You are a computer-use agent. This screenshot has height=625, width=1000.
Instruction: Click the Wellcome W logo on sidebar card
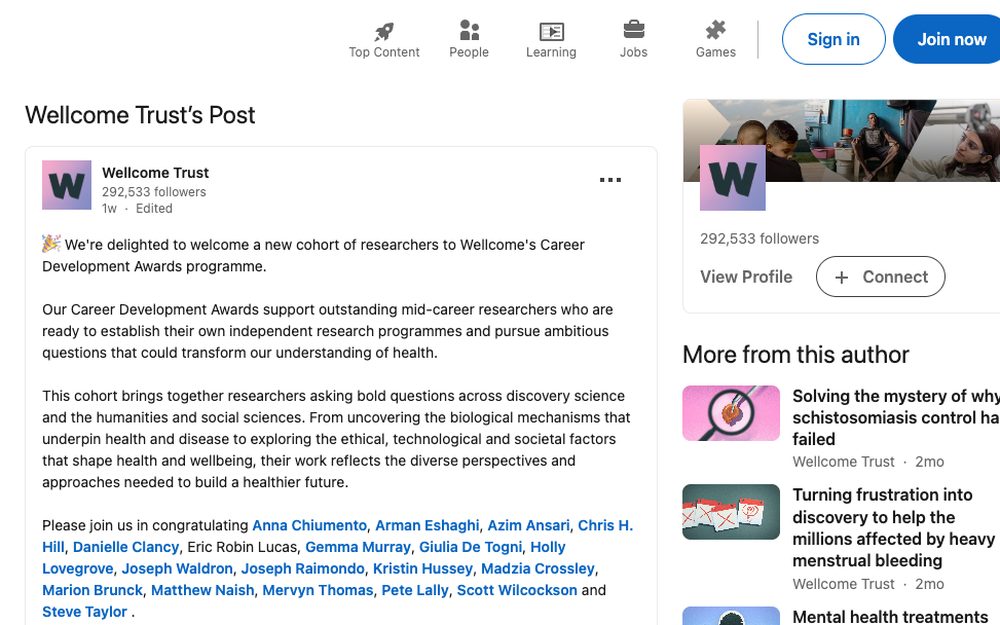coord(733,178)
